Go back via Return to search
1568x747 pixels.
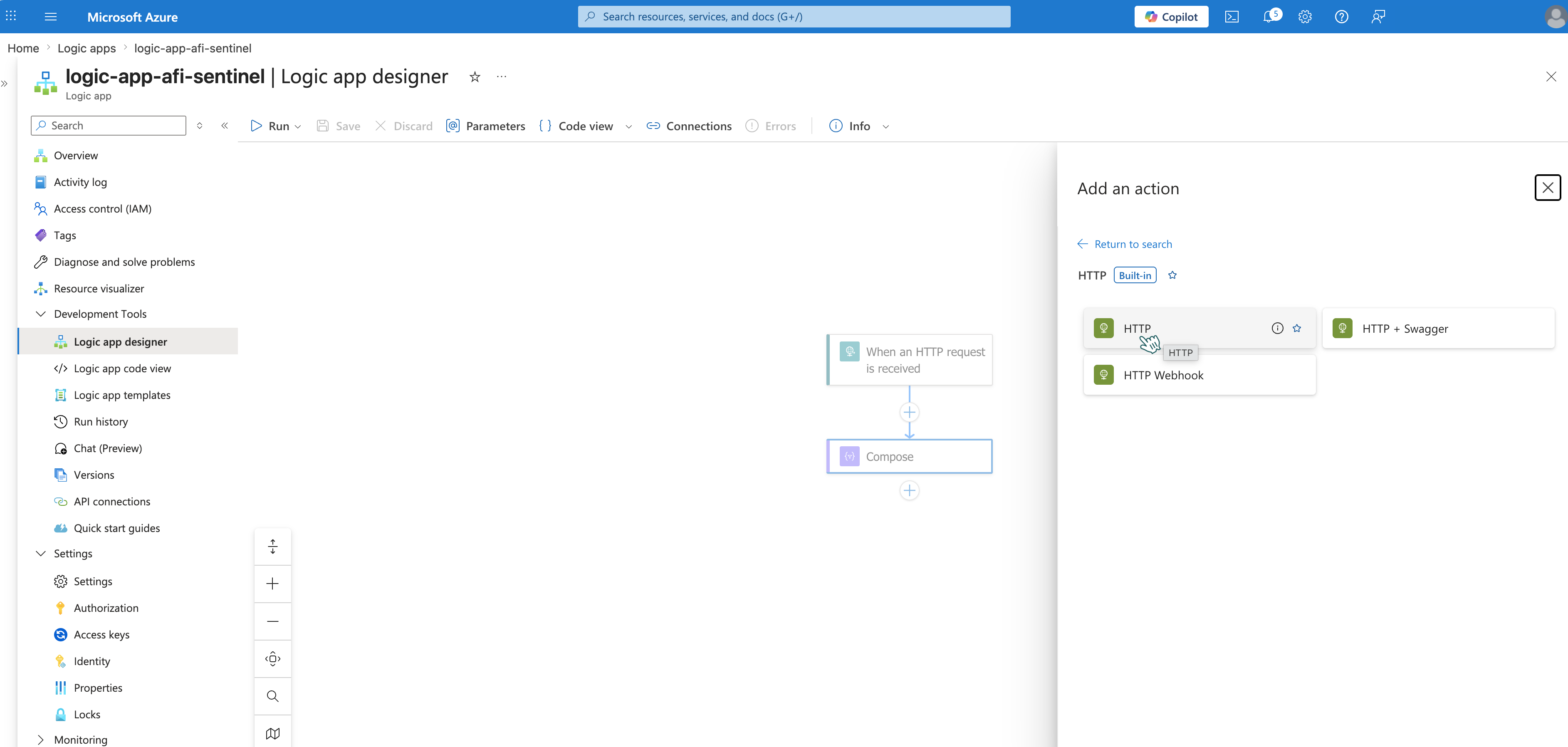click(x=1124, y=244)
